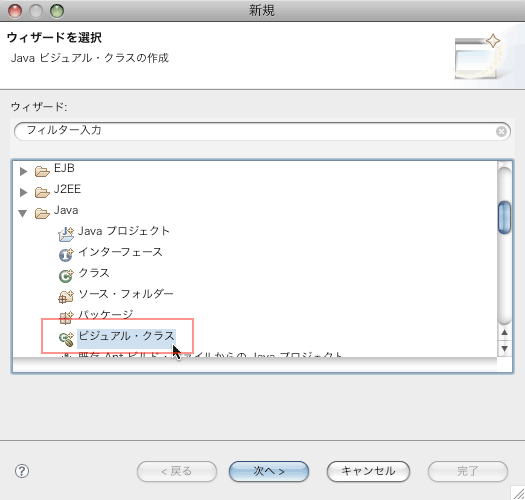This screenshot has width=525, height=500.
Task: Select the ソース・フォルダー tree item label
Action: pos(126,294)
